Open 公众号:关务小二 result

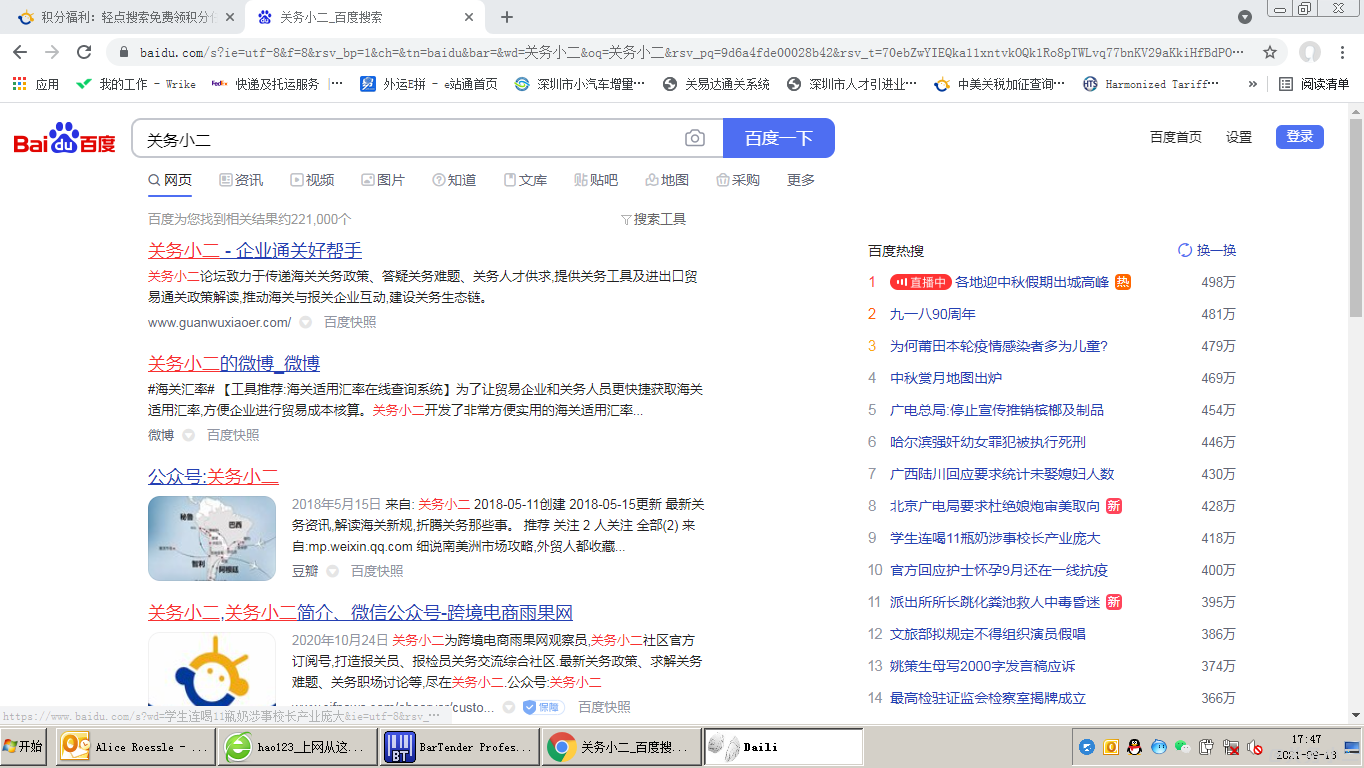(213, 476)
